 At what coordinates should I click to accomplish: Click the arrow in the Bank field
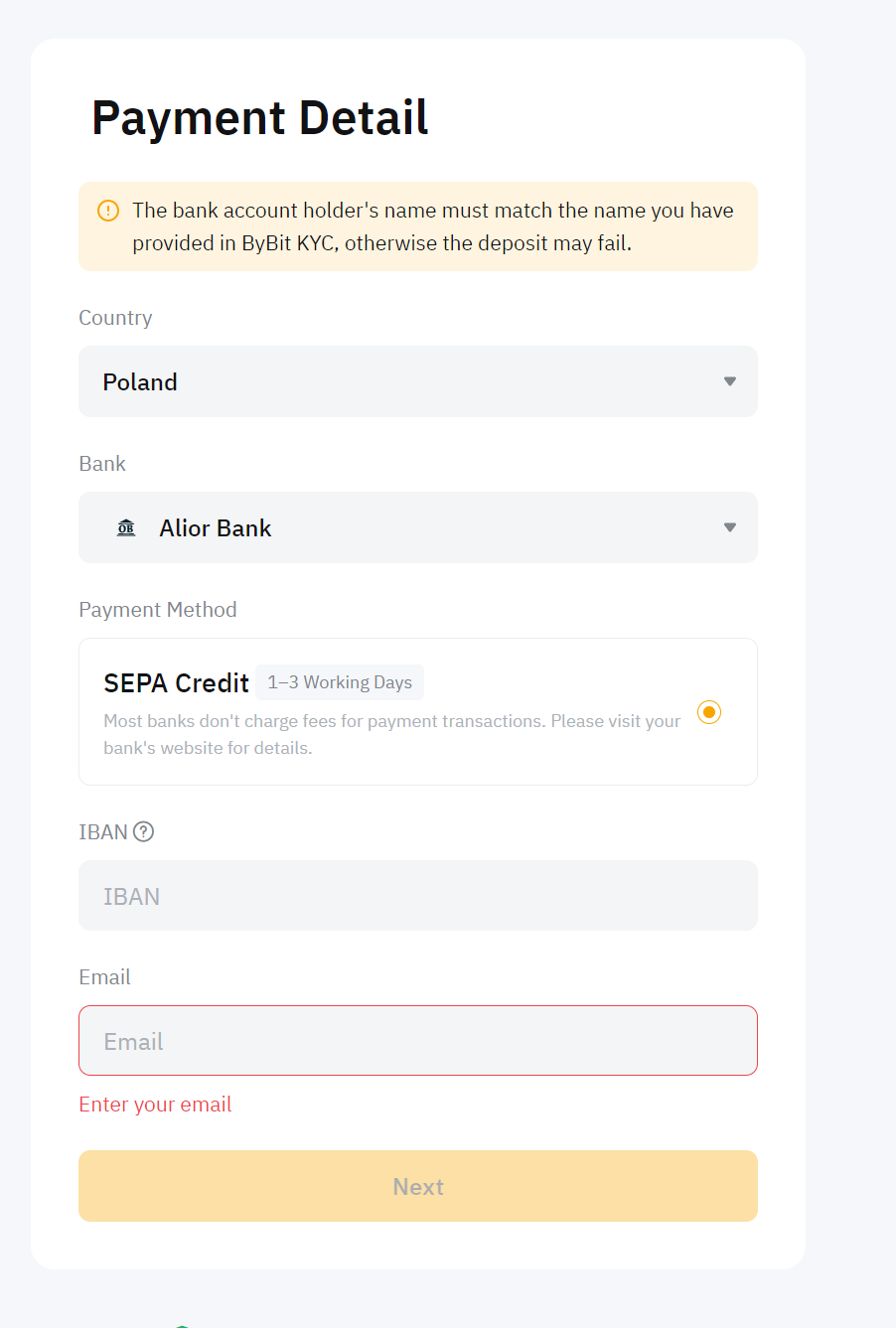(x=730, y=527)
